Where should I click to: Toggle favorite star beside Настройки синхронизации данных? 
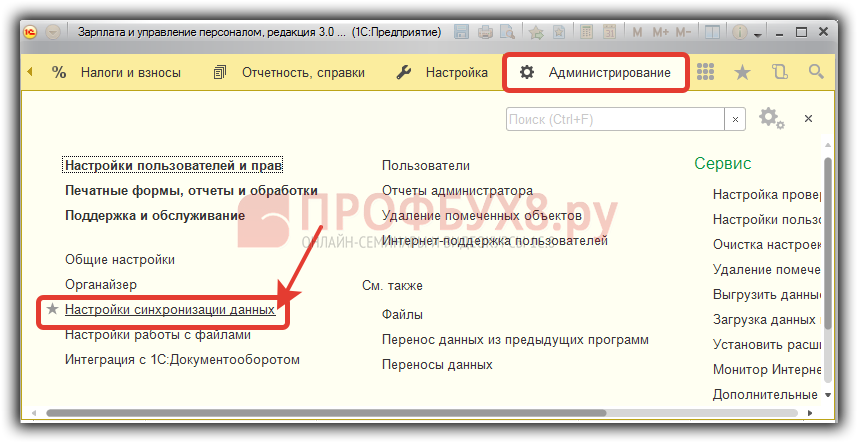coord(52,309)
